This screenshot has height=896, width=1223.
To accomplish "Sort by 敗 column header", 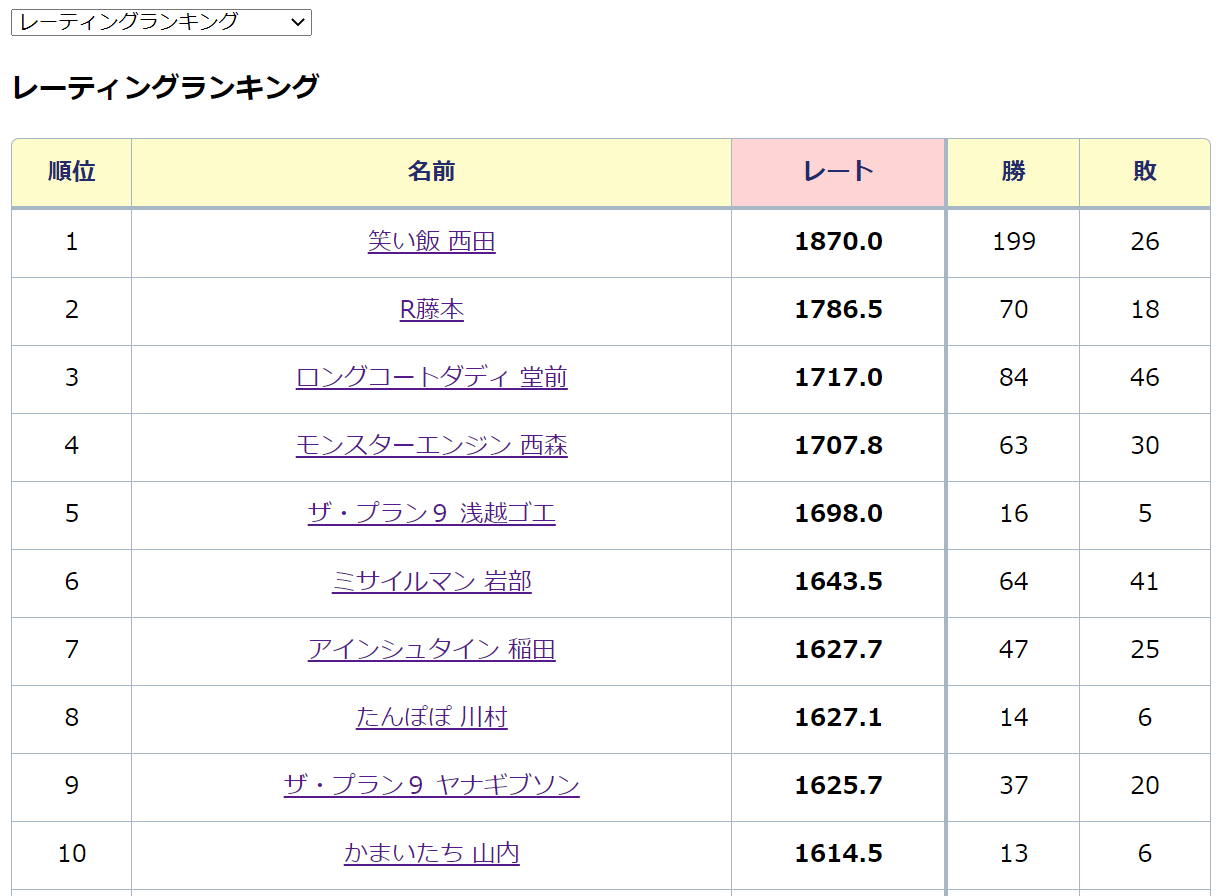I will [x=1144, y=172].
